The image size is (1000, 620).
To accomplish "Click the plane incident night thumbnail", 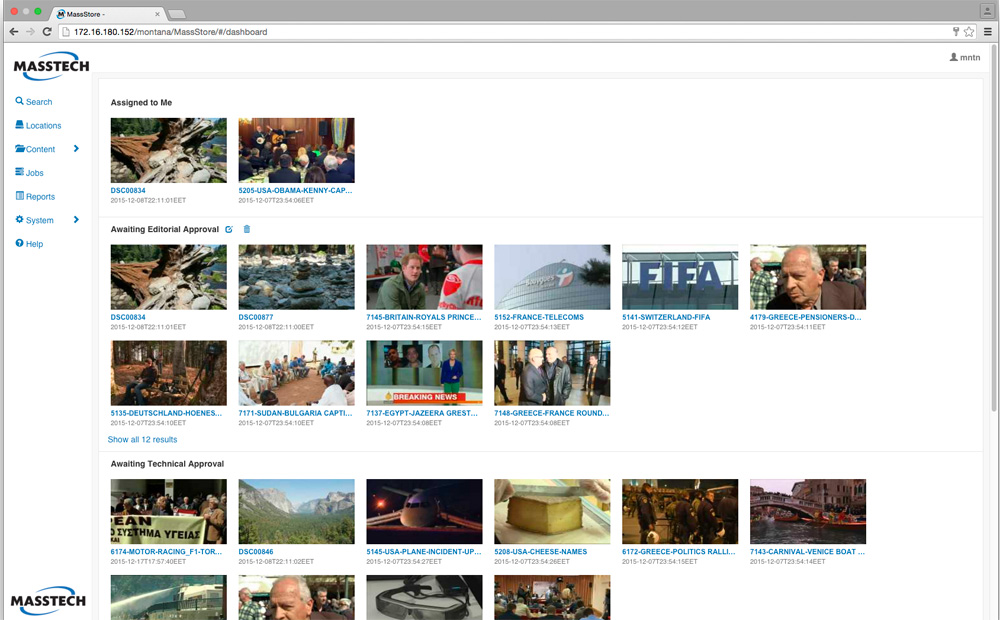I will pyautogui.click(x=424, y=512).
